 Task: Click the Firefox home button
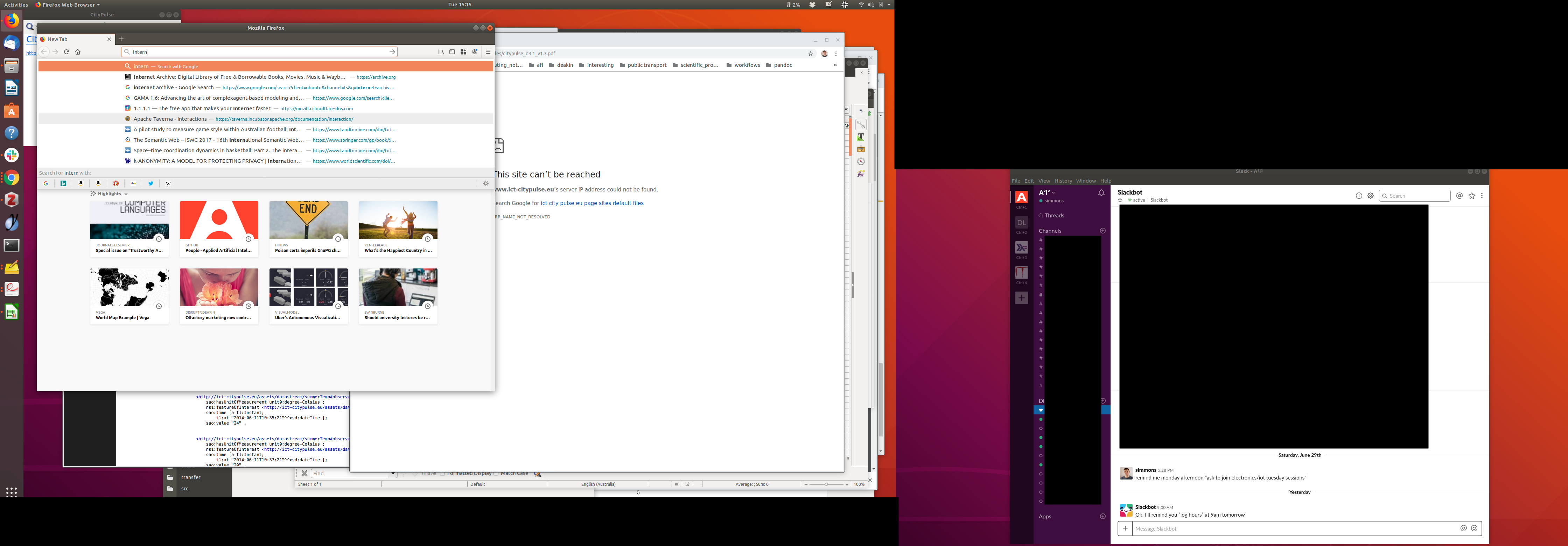78,52
